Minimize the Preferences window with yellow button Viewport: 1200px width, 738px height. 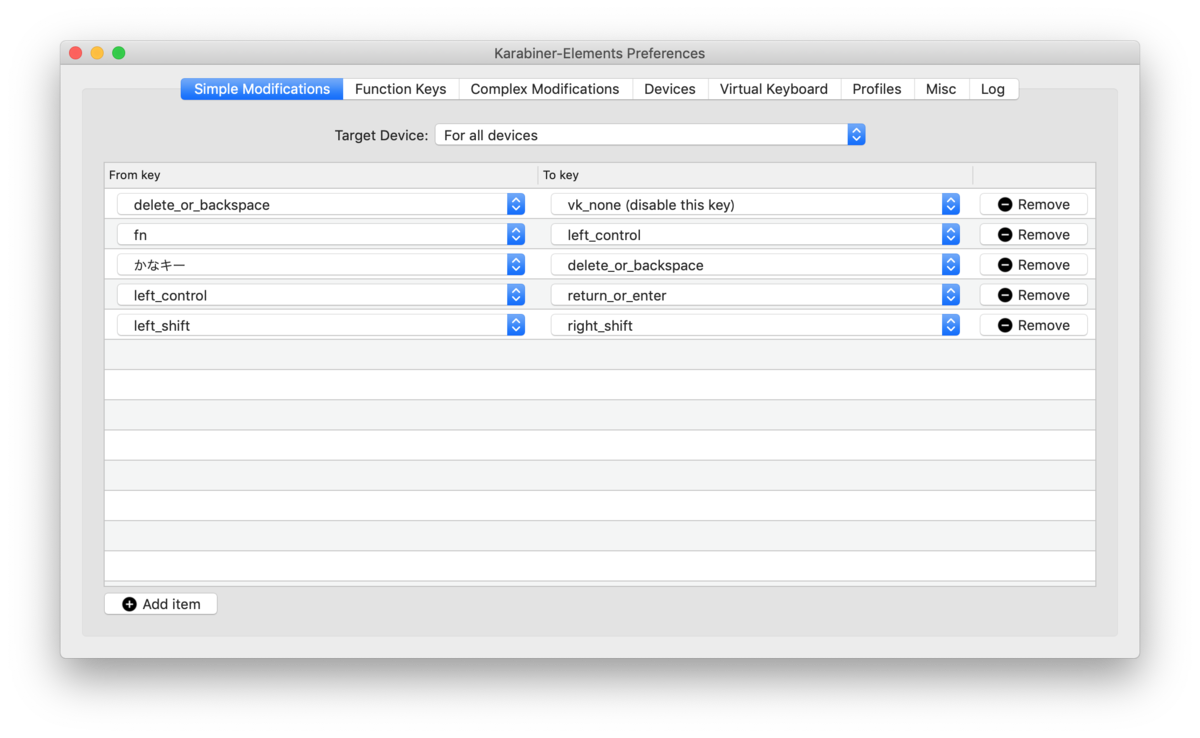point(97,53)
